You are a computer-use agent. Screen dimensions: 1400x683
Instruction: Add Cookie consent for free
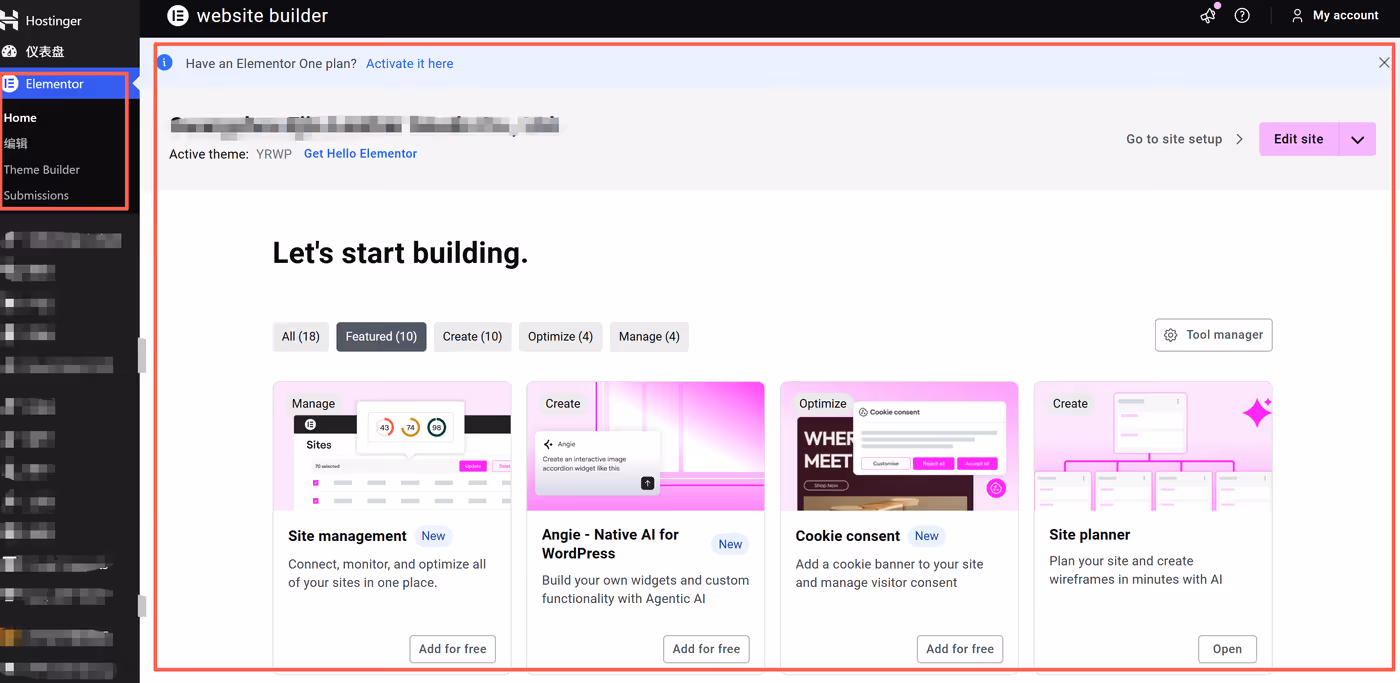tap(960, 649)
